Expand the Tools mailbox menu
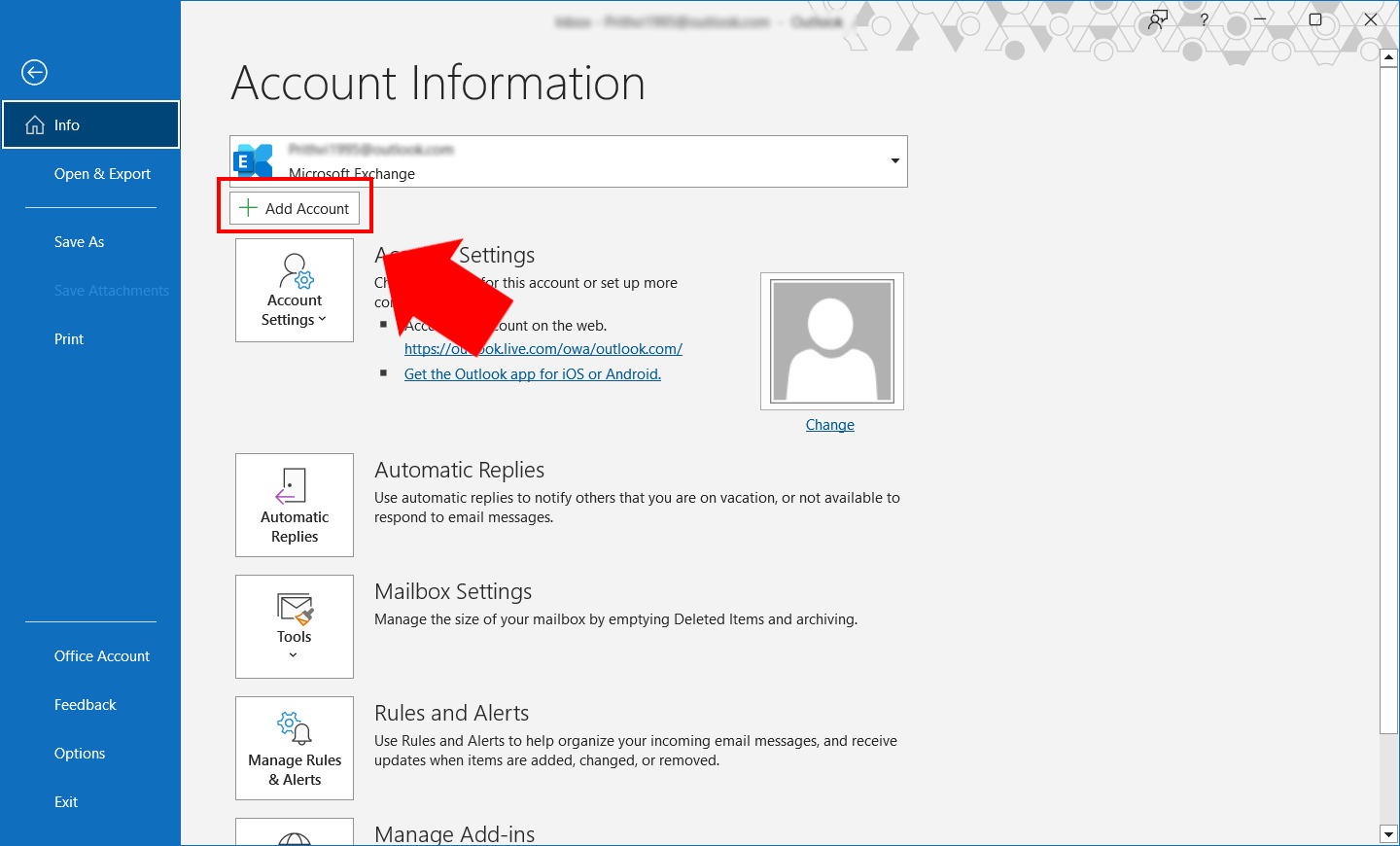The width and height of the screenshot is (1400, 846). tap(295, 626)
